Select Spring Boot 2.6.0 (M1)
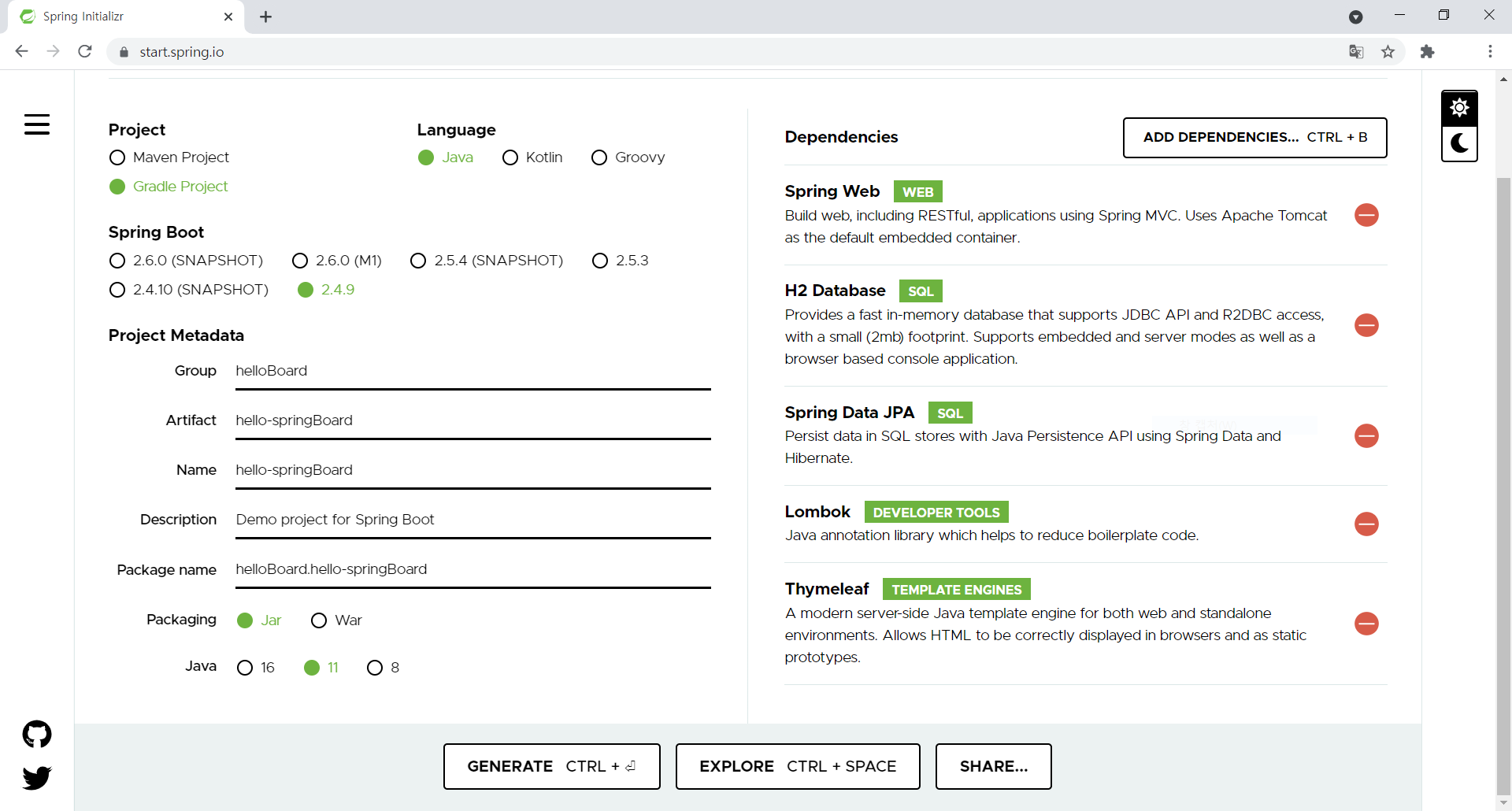This screenshot has width=1512, height=811. click(x=337, y=261)
